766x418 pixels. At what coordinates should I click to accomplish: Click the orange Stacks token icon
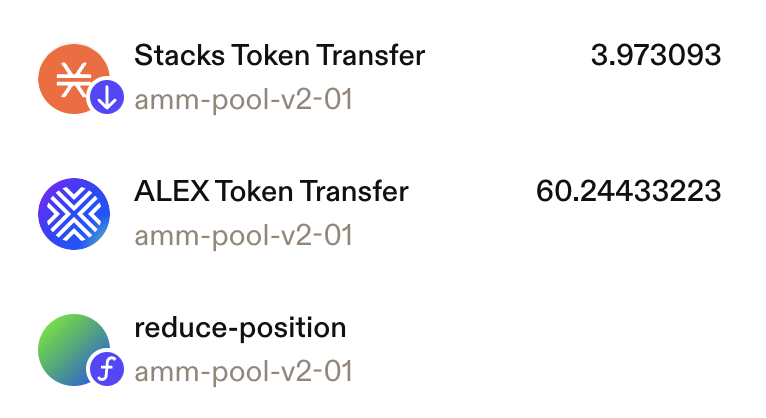point(74,78)
